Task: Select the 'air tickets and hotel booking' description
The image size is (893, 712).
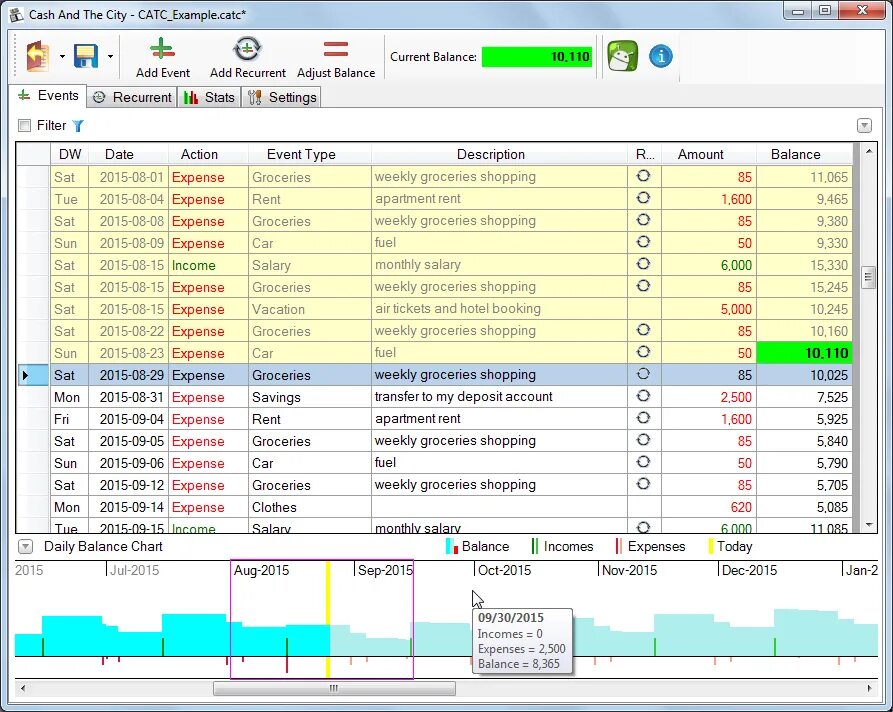Action: click(458, 309)
